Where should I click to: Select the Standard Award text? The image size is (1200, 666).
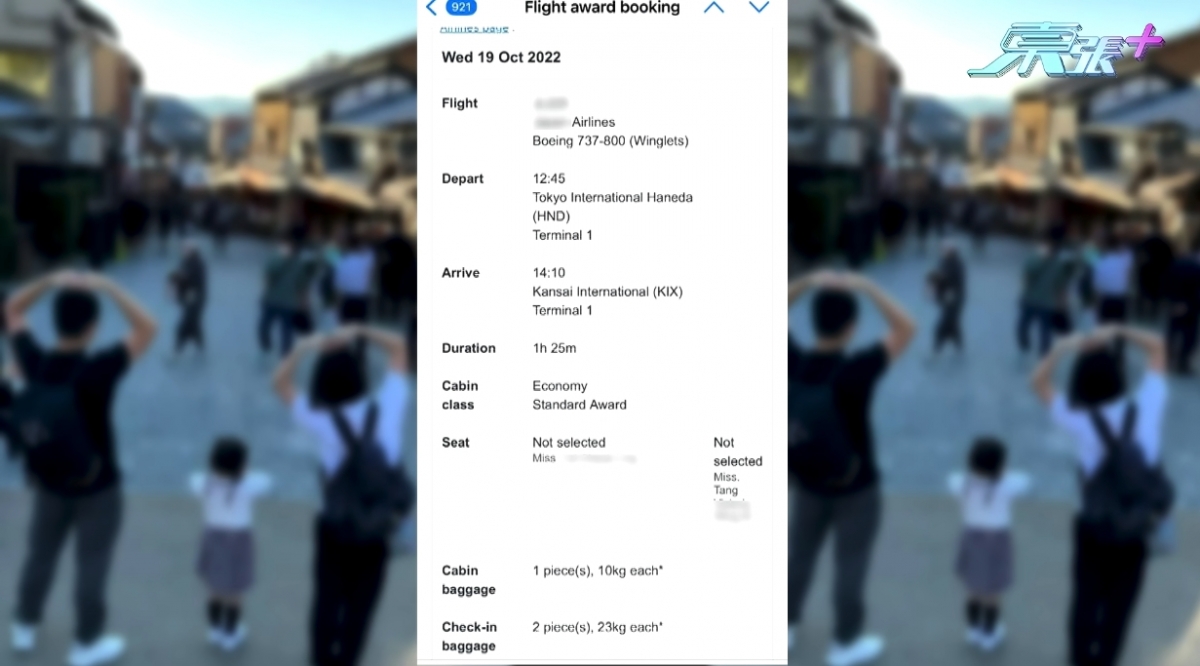pyautogui.click(x=579, y=405)
